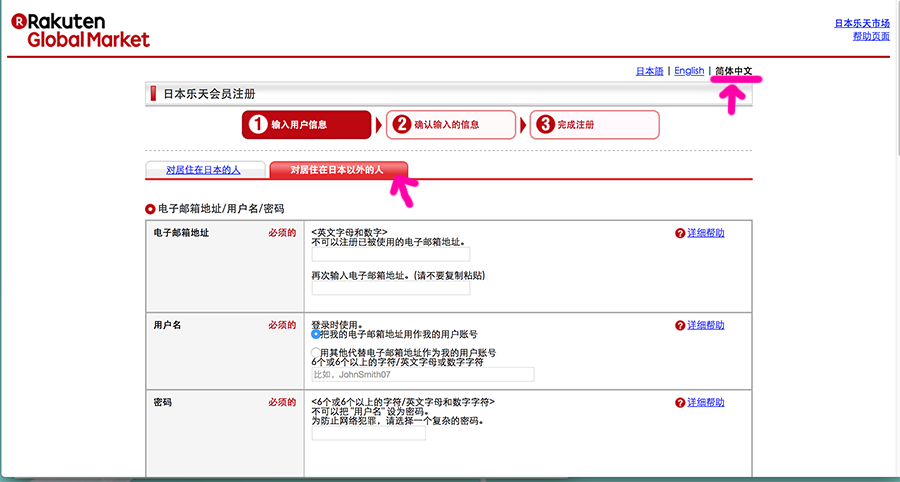Click step 2 confirm information indicator
The height and width of the screenshot is (482, 900).
450,125
